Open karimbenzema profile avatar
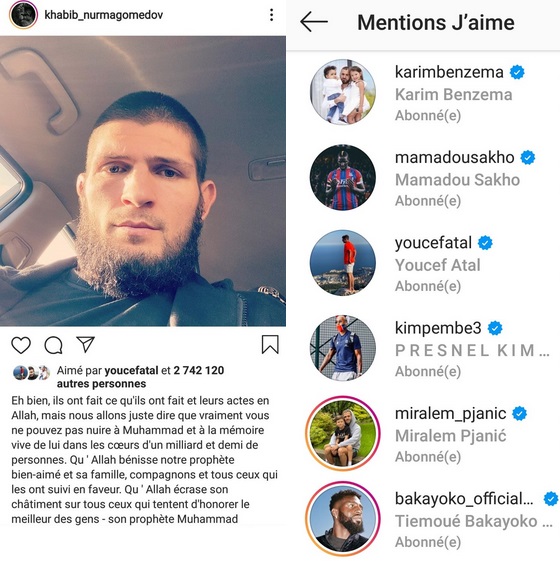The width and height of the screenshot is (560, 561). pos(343,92)
